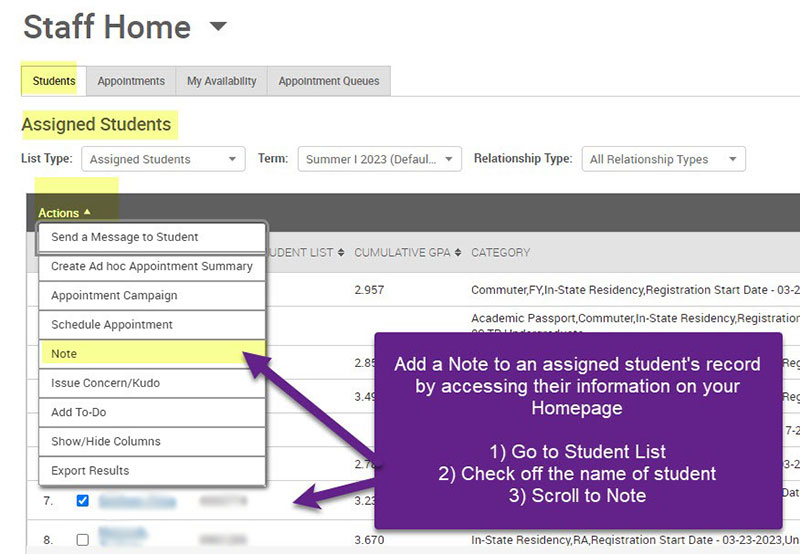
Task: Open the Staff Home title dropdown arrow
Action: [218, 27]
